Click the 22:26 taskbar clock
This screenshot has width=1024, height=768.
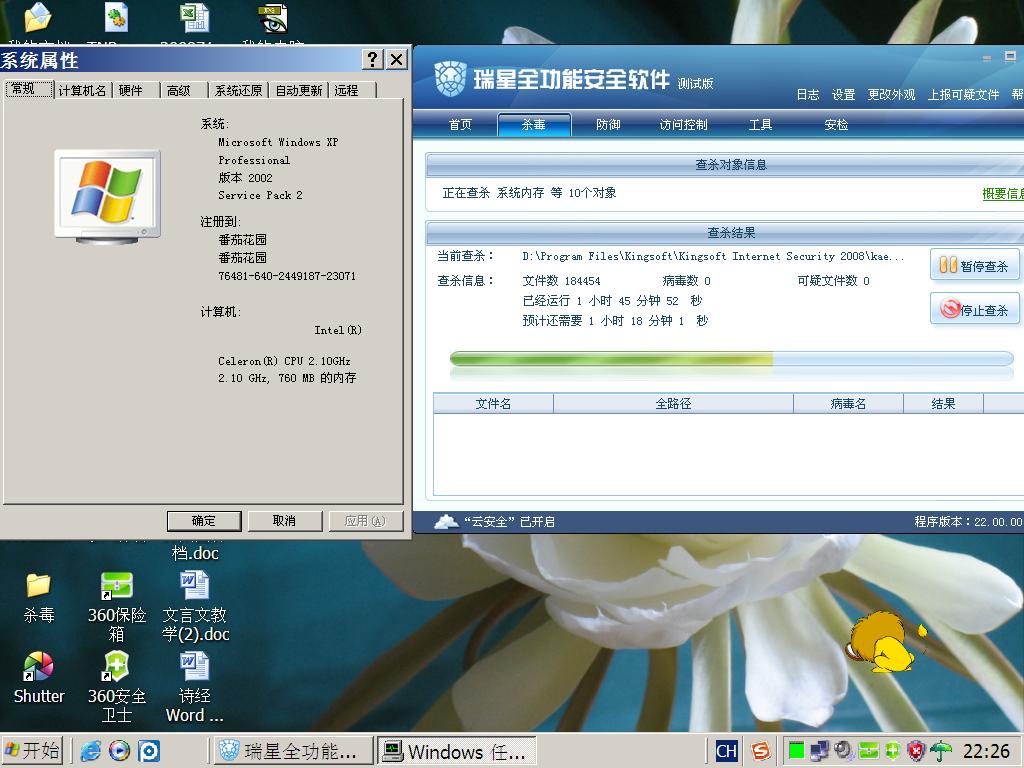[986, 751]
